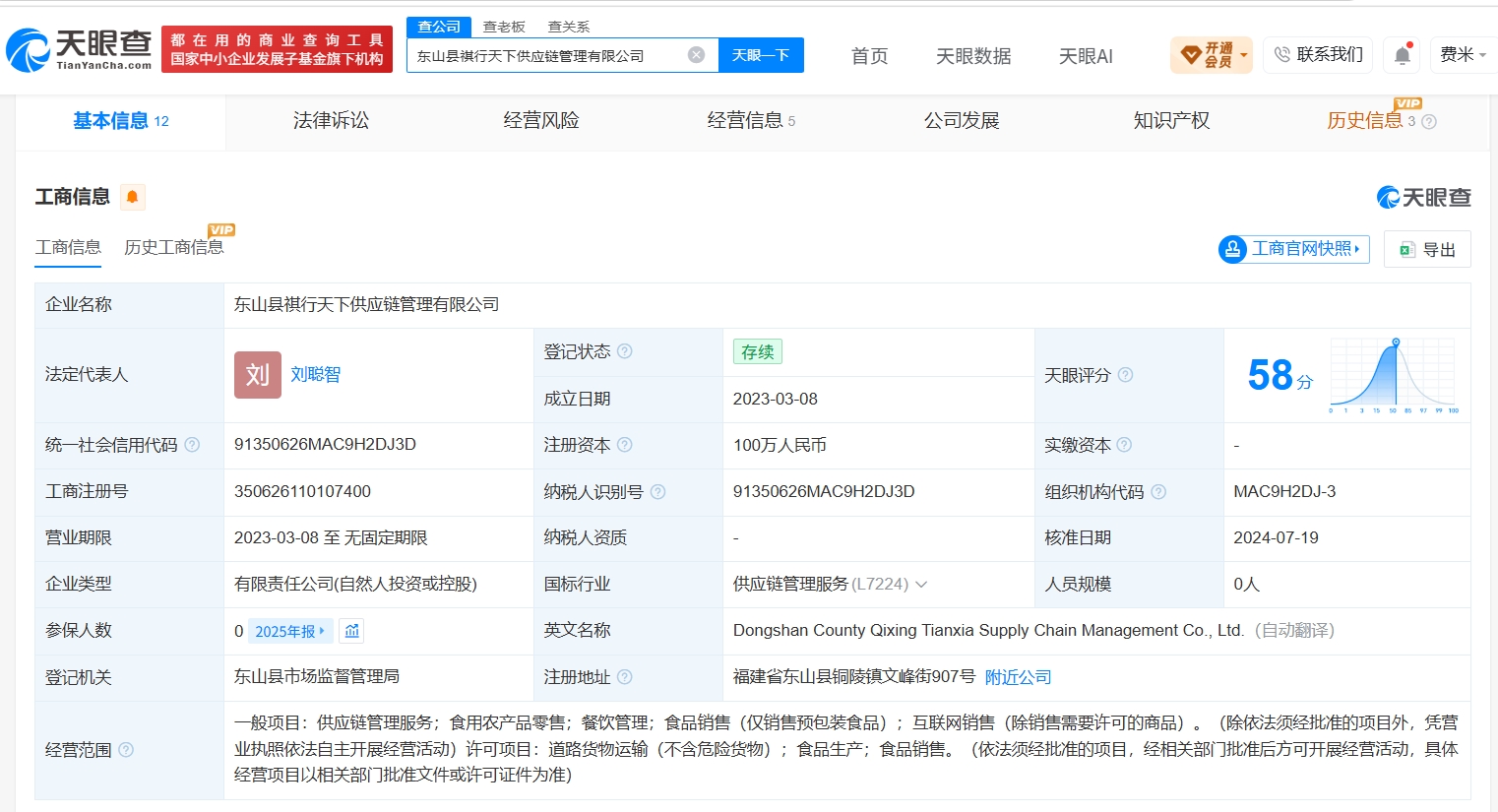Switch to the 法律诉讼 tab
1498x812 pixels.
tap(331, 121)
